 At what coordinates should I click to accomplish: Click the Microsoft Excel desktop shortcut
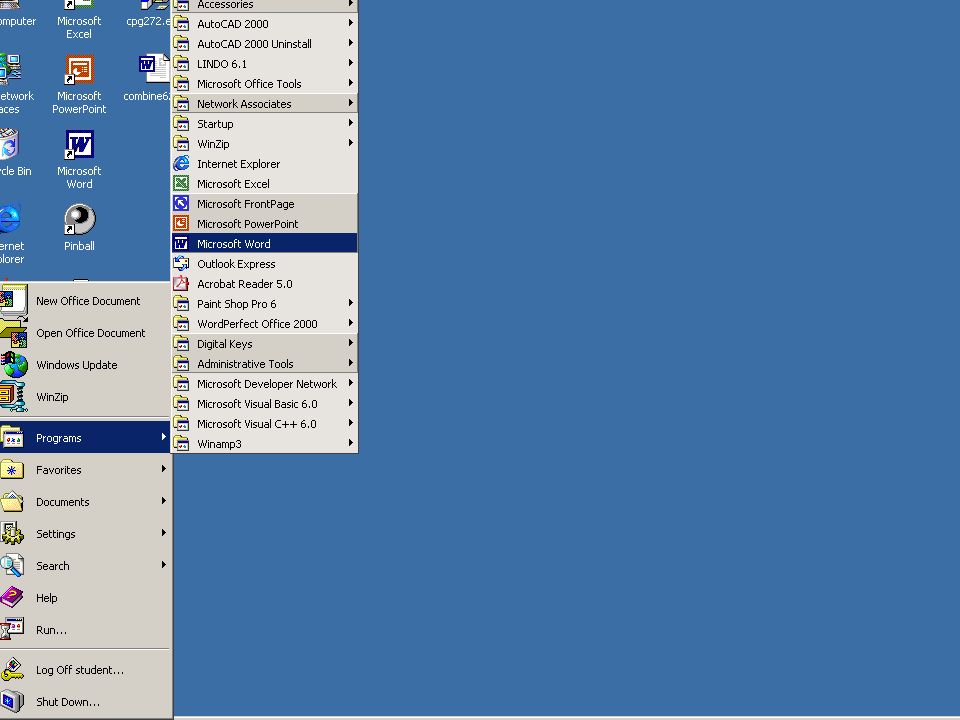point(79,18)
